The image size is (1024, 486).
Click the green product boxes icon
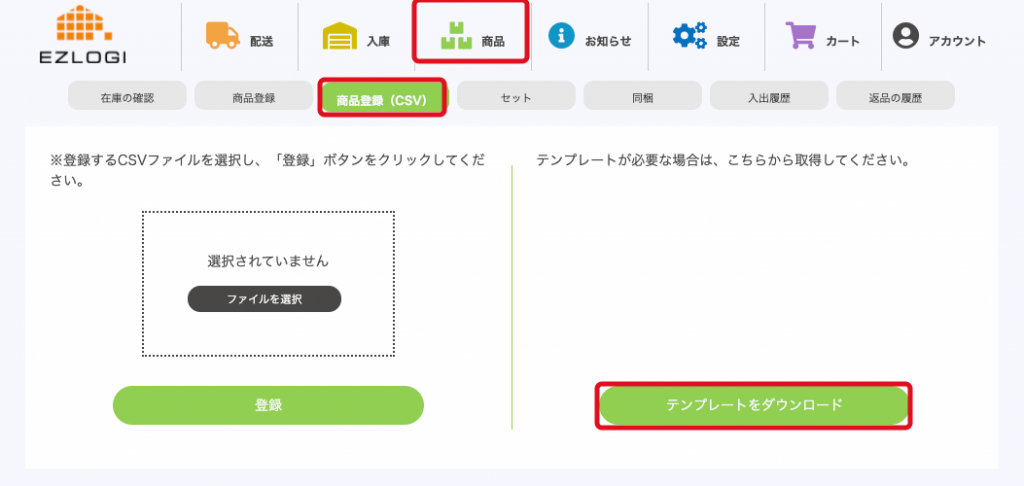(457, 38)
